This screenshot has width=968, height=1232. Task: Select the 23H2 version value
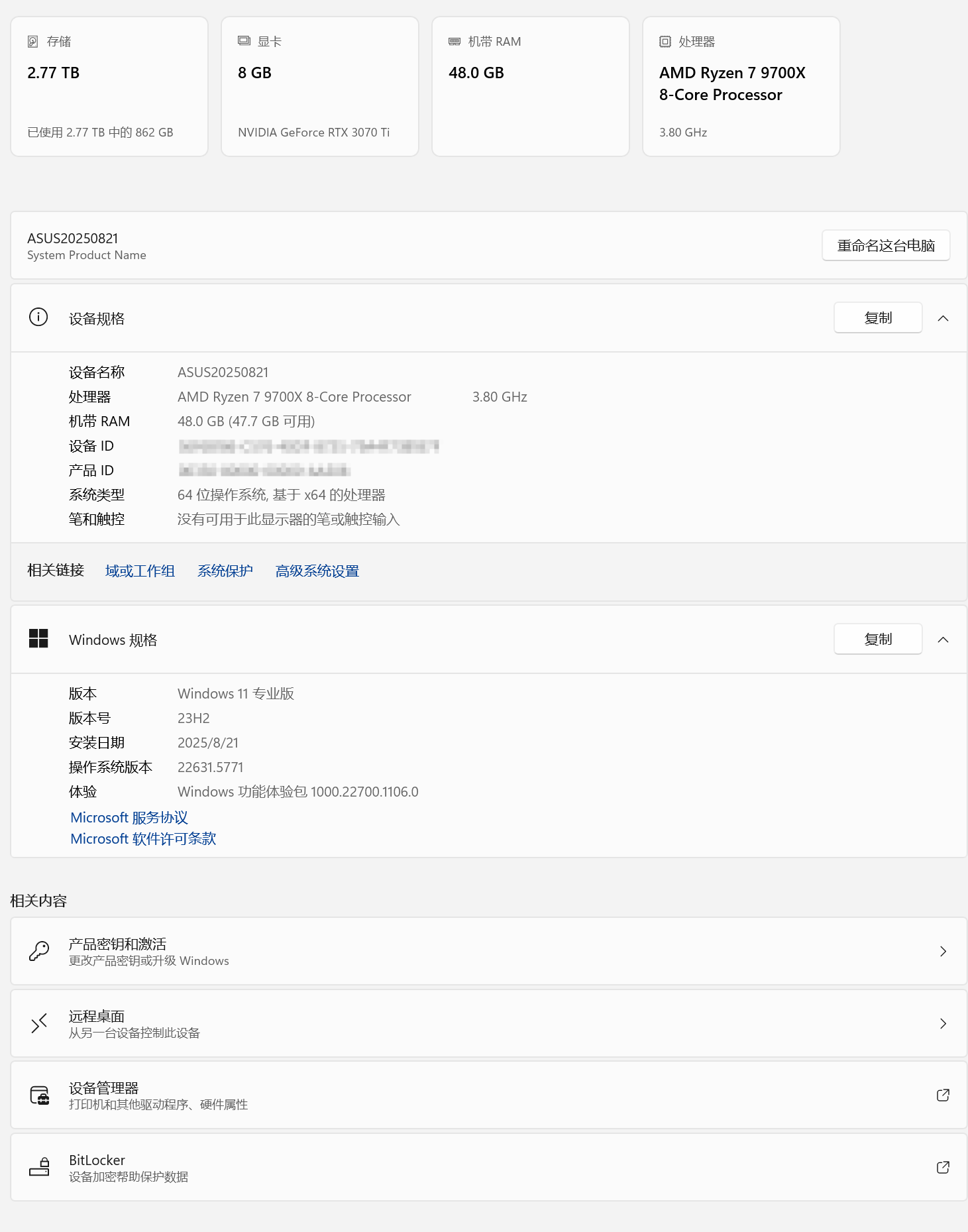tap(193, 718)
